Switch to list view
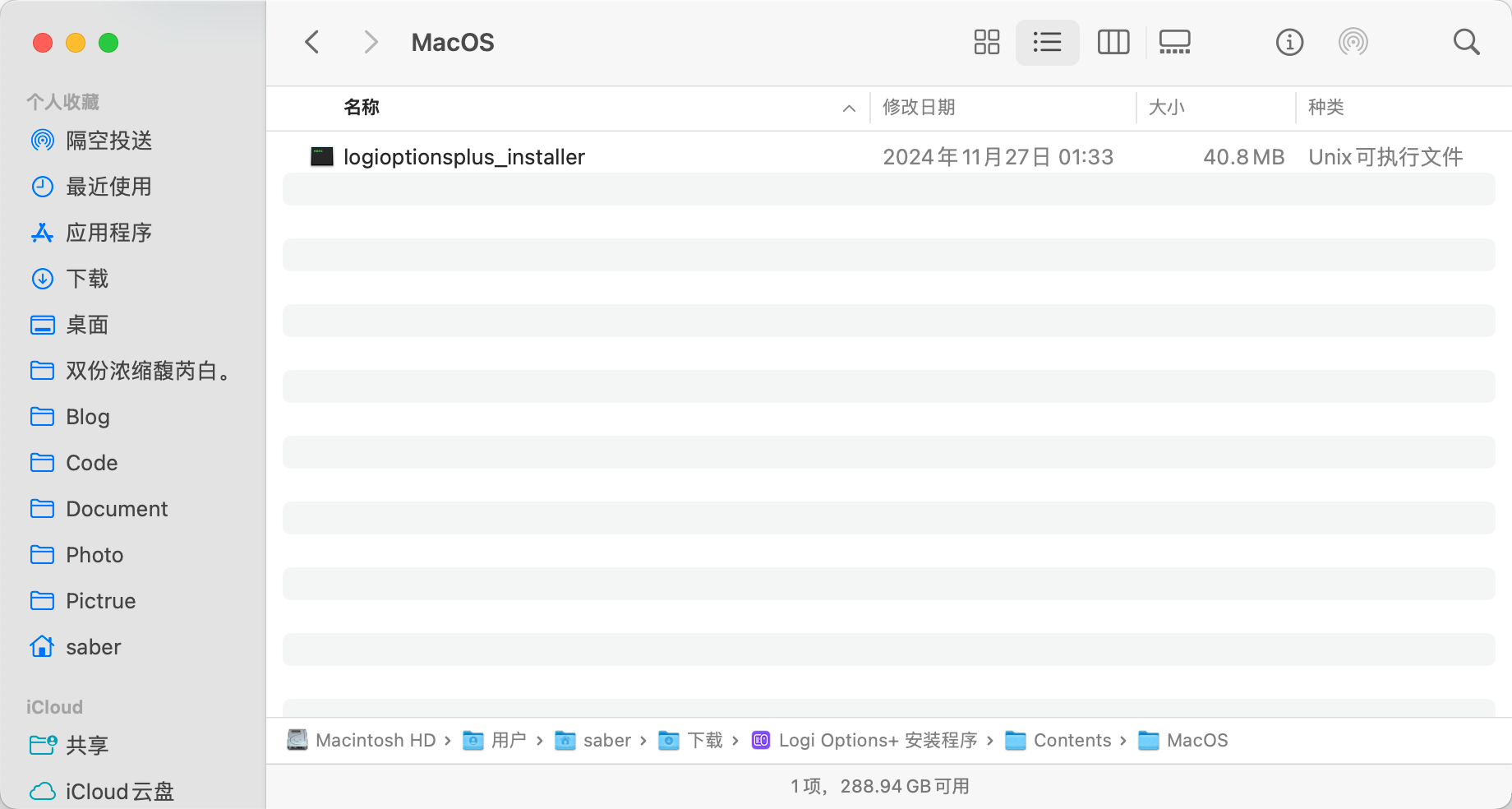Viewport: 1512px width, 809px height. 1047,42
